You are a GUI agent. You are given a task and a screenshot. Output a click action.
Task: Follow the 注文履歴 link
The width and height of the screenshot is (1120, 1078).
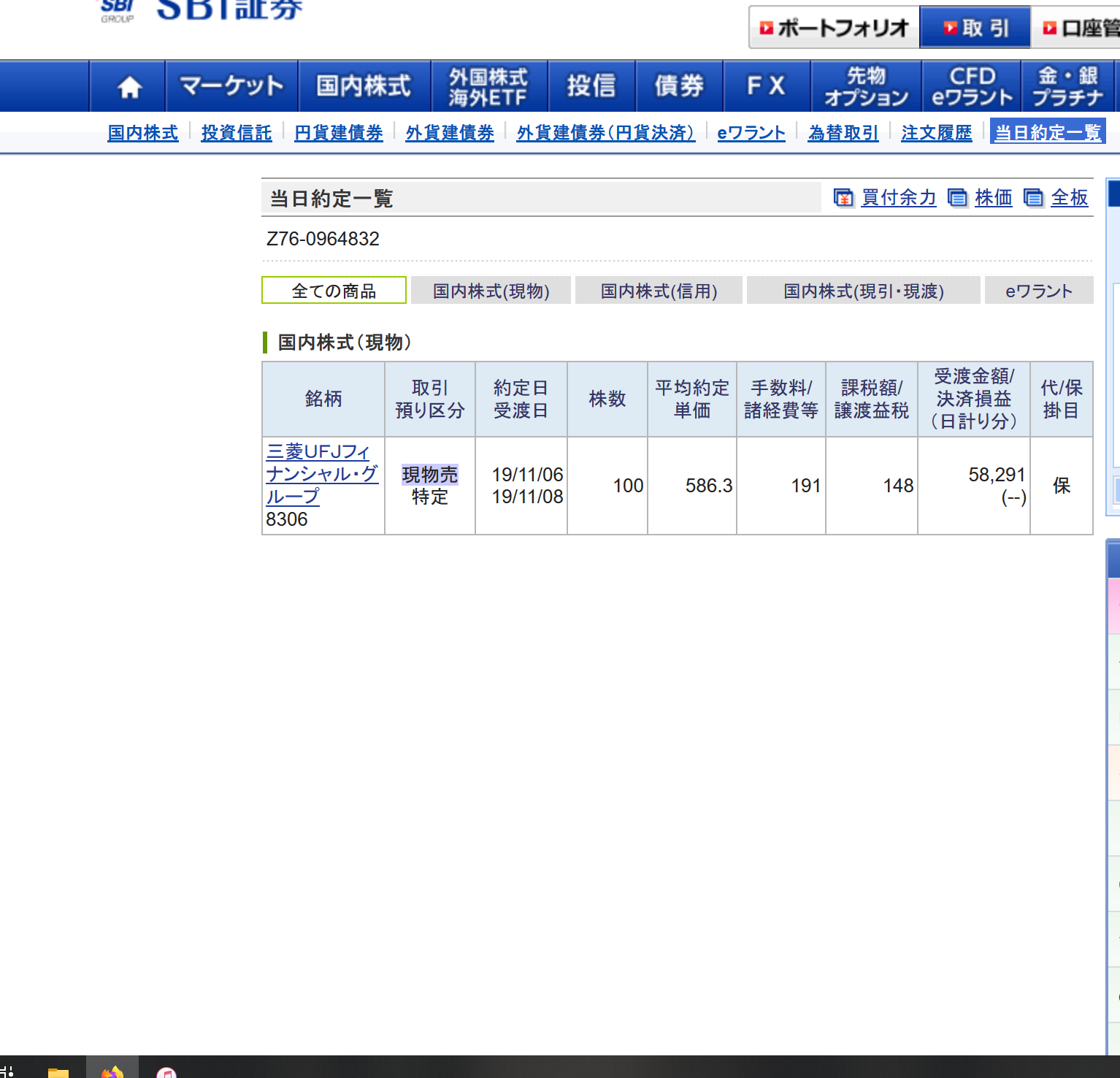(x=937, y=133)
